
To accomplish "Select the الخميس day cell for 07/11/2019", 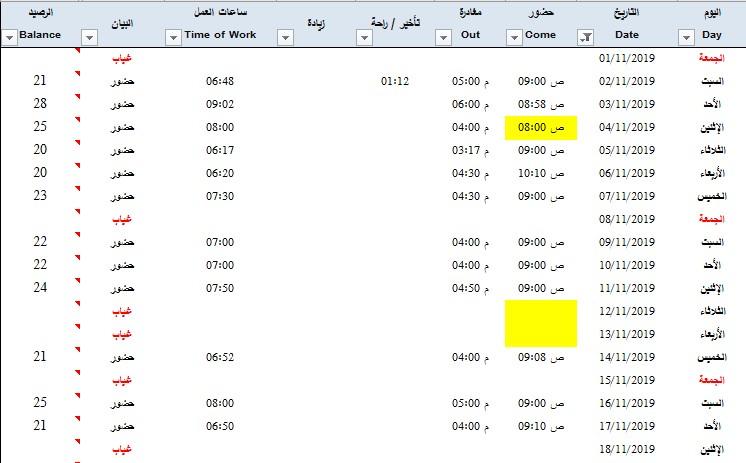I will (712, 197).
